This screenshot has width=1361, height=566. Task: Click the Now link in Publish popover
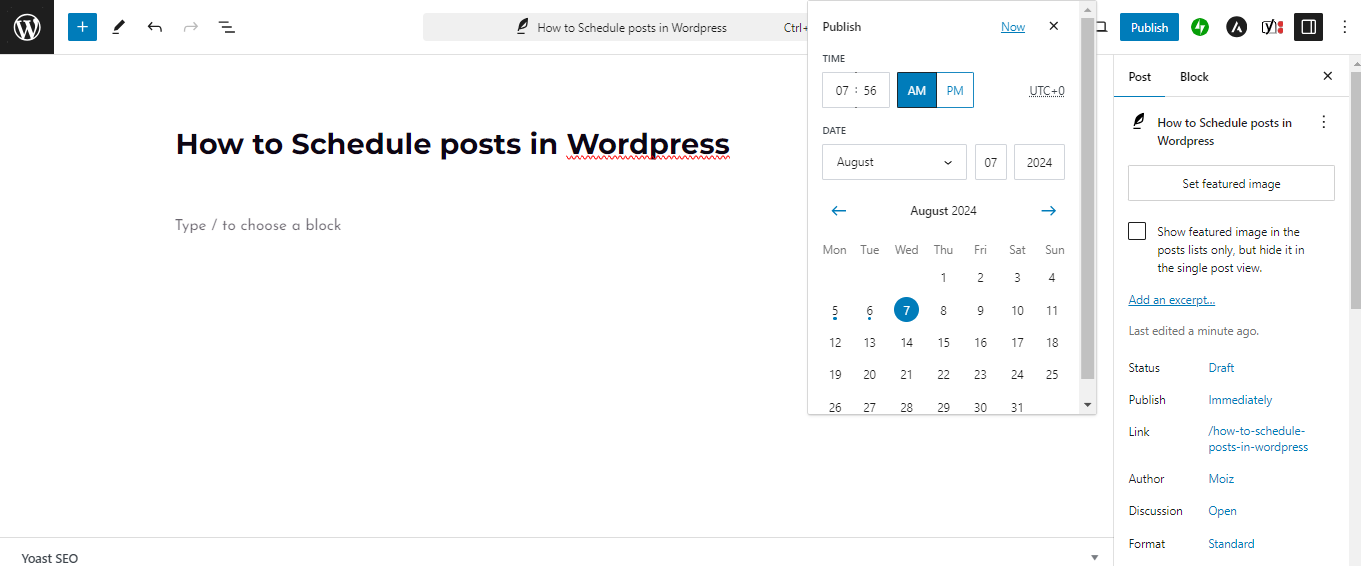(1013, 27)
